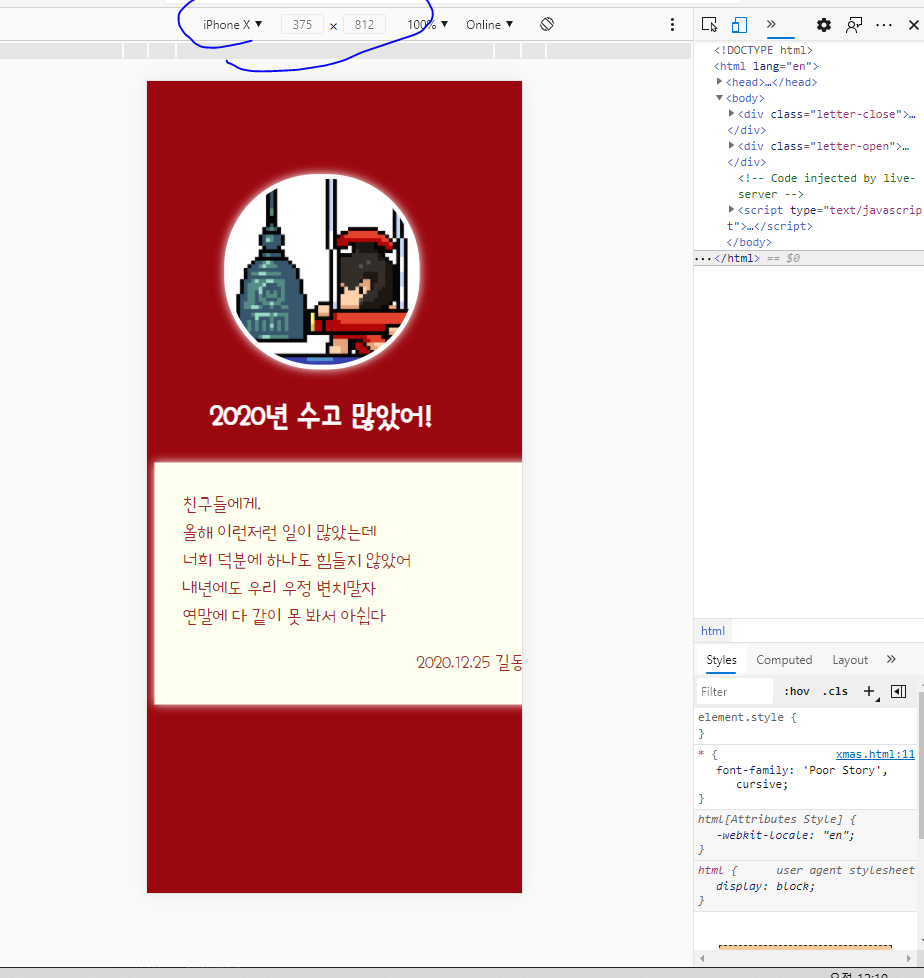Screen dimensions: 924x978
Task: Click the round pixel-art character image
Action: (322, 271)
